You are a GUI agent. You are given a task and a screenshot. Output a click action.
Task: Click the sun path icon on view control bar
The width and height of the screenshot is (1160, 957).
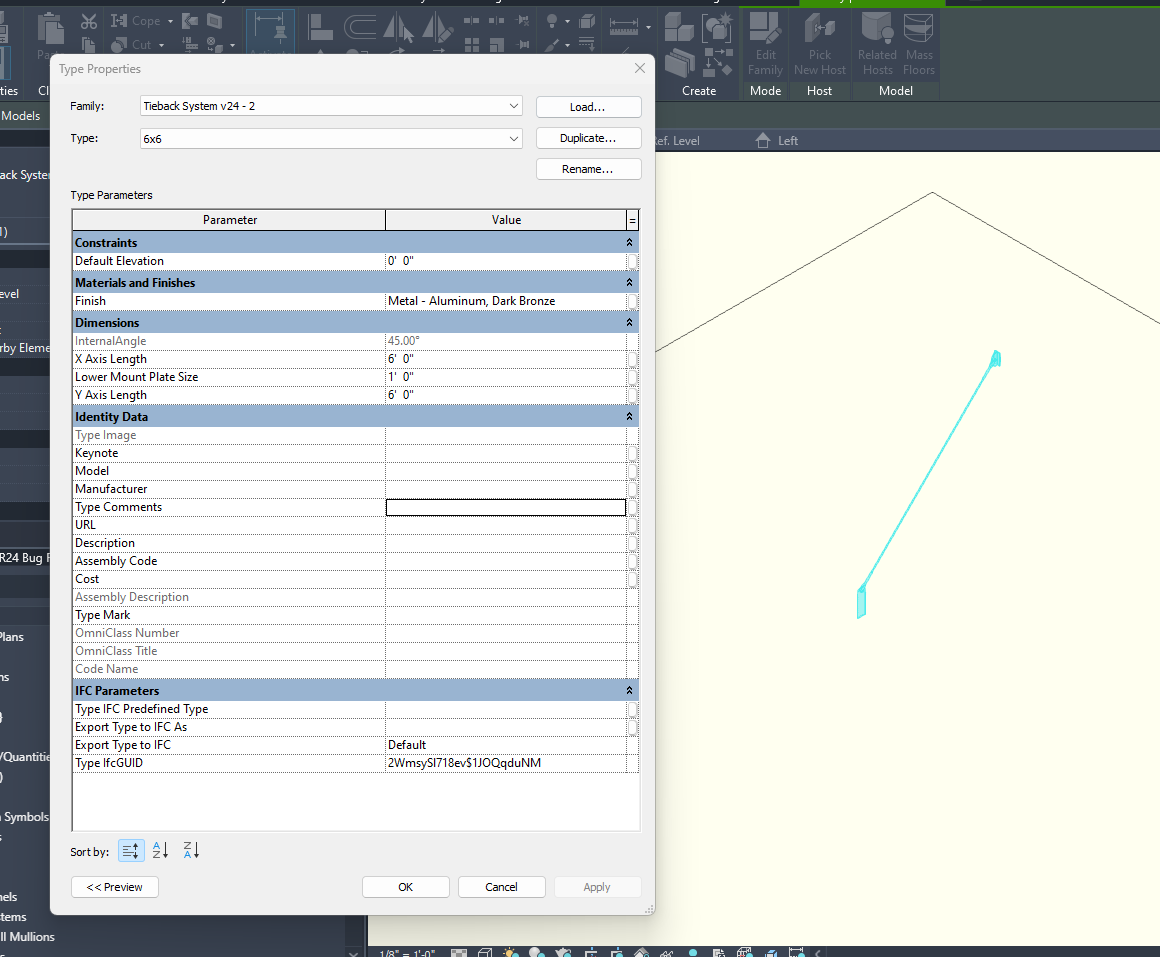click(510, 951)
